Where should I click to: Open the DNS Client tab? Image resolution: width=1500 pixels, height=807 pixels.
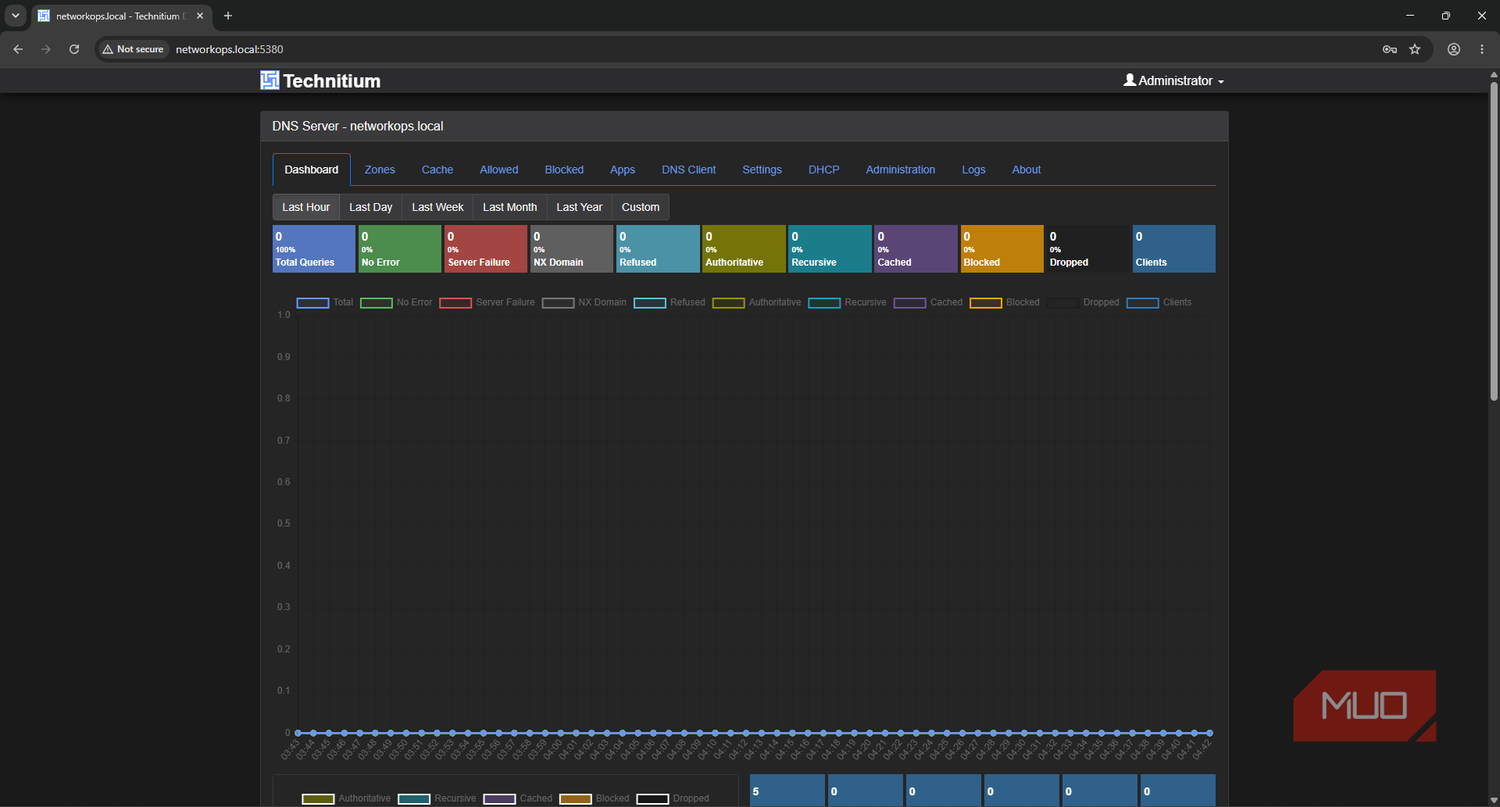689,170
